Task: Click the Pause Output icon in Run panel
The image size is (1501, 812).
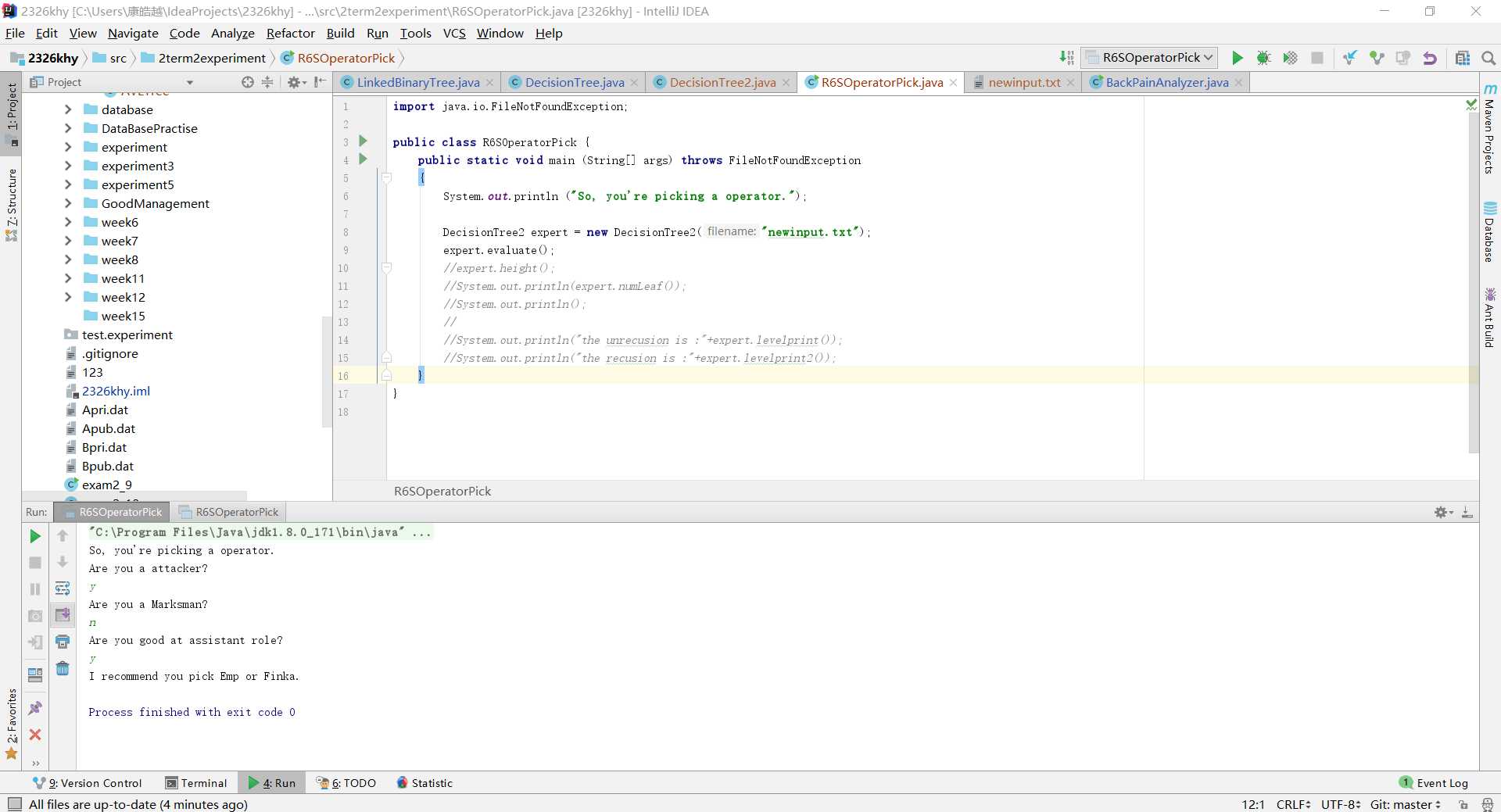Action: pyautogui.click(x=35, y=589)
